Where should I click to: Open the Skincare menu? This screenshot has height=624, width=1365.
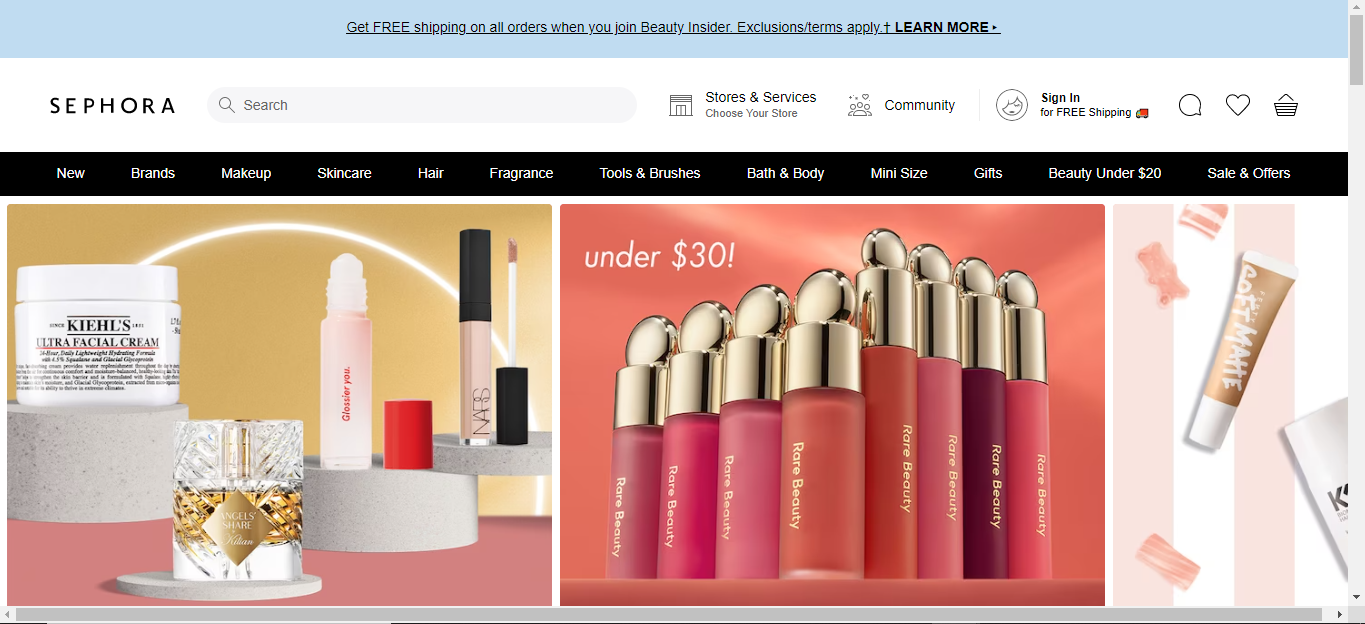[x=344, y=173]
